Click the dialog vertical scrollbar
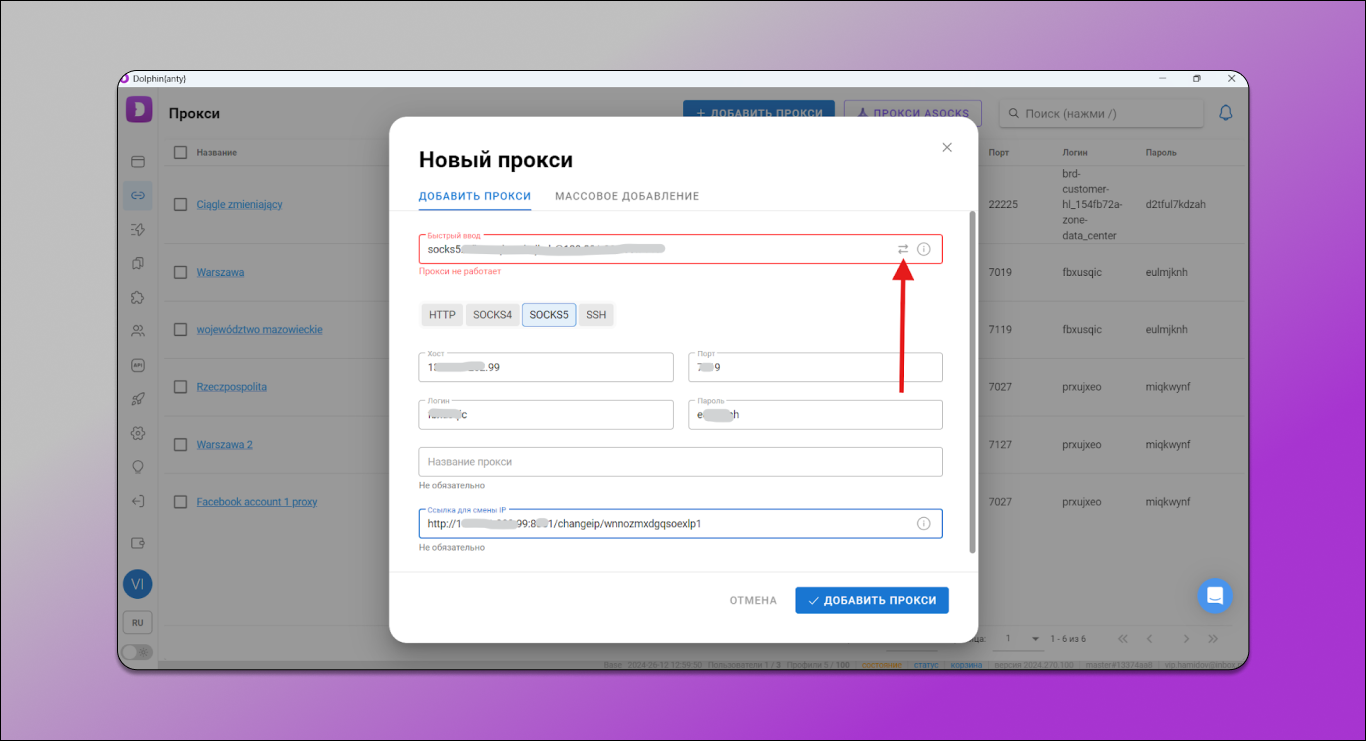The image size is (1366, 741). pyautogui.click(x=973, y=381)
